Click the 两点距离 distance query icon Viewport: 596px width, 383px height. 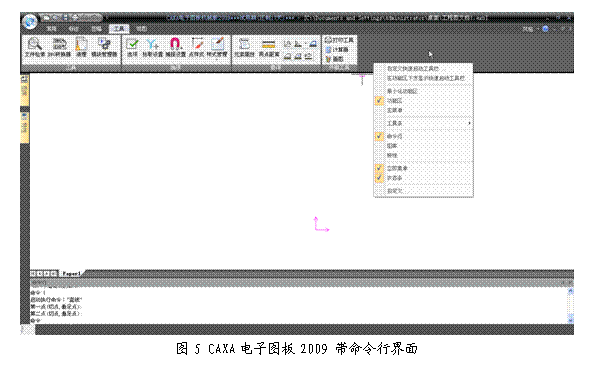tap(269, 48)
